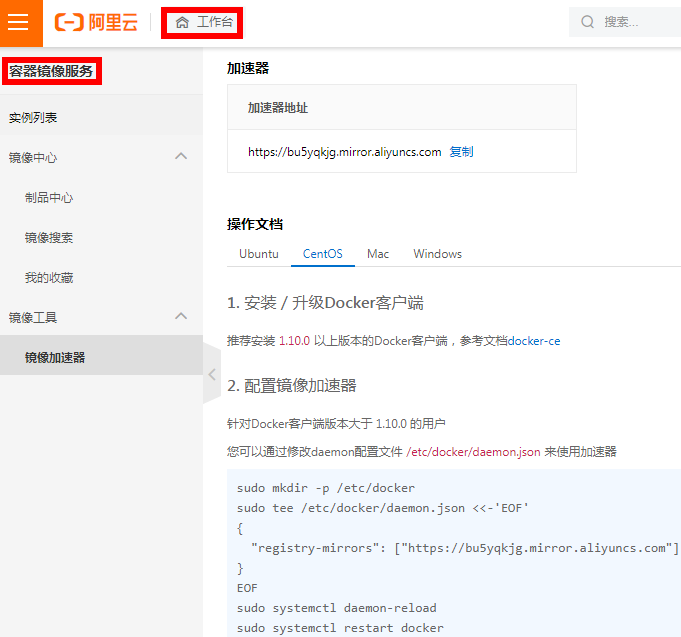Click the sudo systemctl restart docker line
The image size is (681, 637).
pyautogui.click(x=340, y=628)
